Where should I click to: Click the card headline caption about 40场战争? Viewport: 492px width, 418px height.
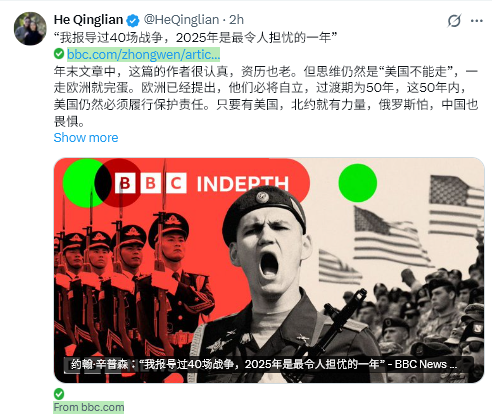(x=263, y=364)
